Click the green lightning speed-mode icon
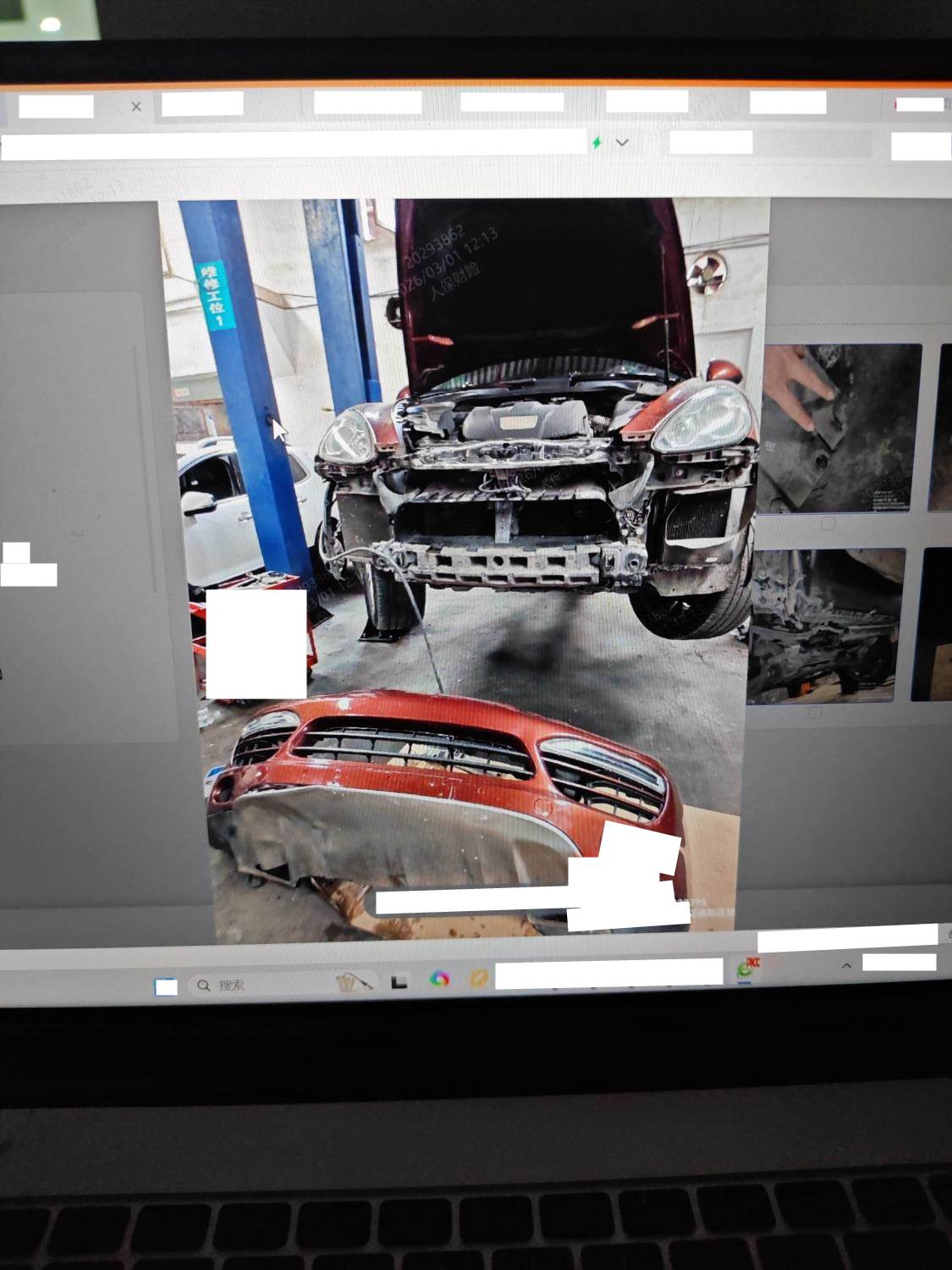This screenshot has width=952, height=1270. [x=597, y=143]
